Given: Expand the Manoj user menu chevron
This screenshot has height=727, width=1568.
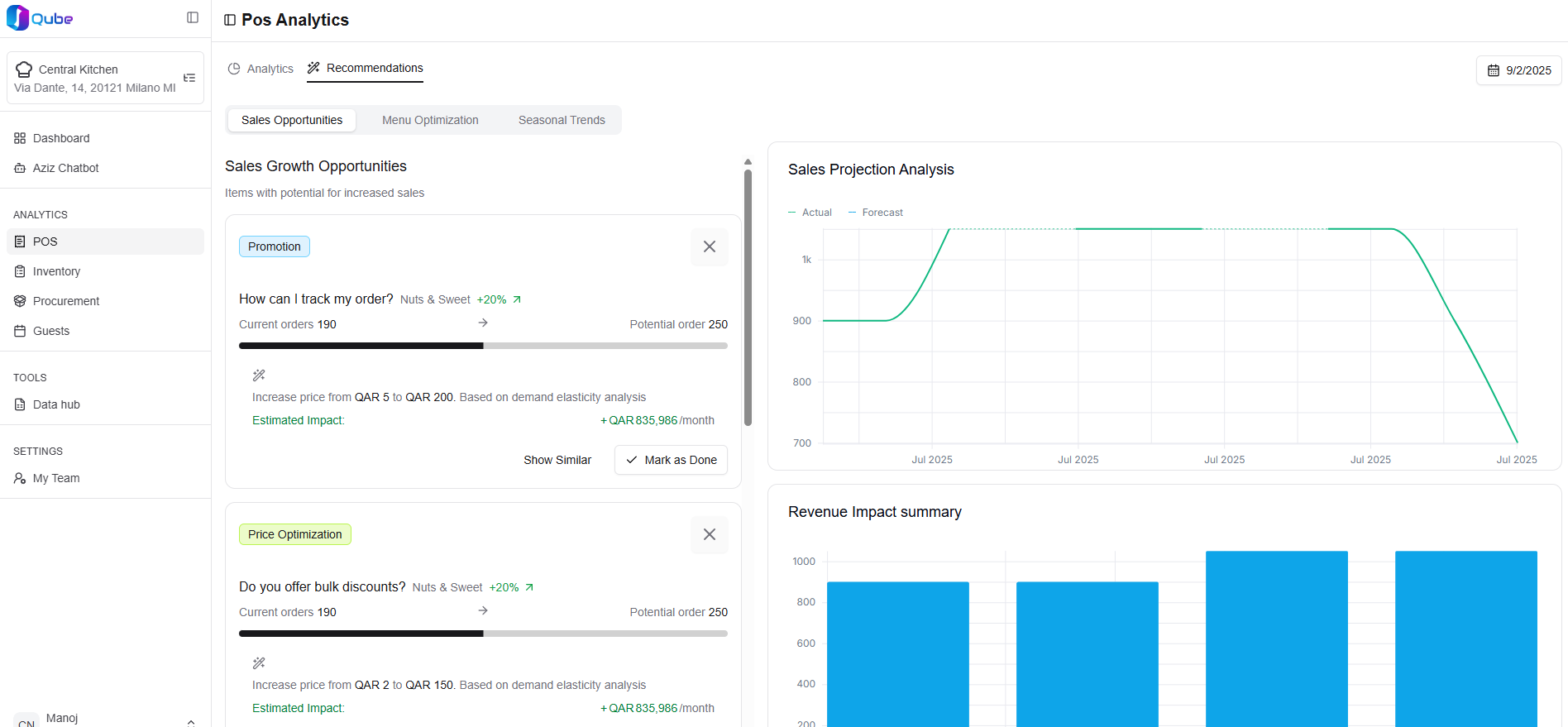Looking at the screenshot, I should pyautogui.click(x=191, y=722).
